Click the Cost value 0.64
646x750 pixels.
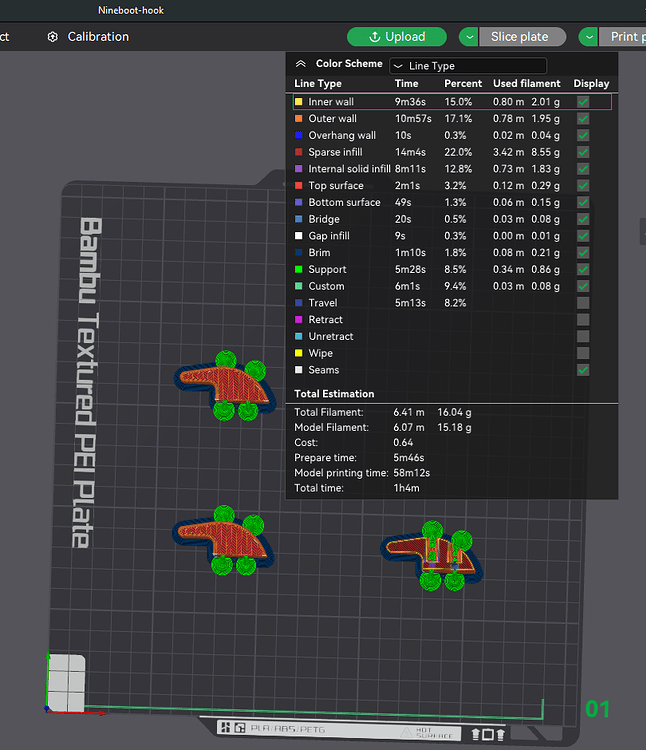[x=403, y=442]
